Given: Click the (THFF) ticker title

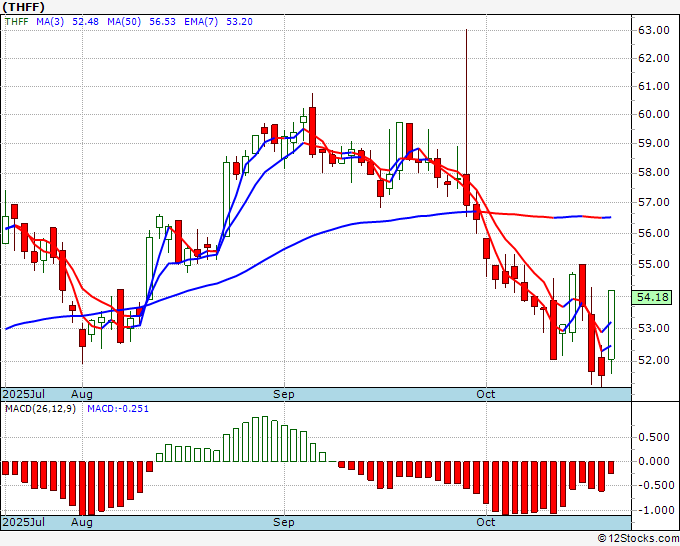Looking at the screenshot, I should click(x=23, y=7).
